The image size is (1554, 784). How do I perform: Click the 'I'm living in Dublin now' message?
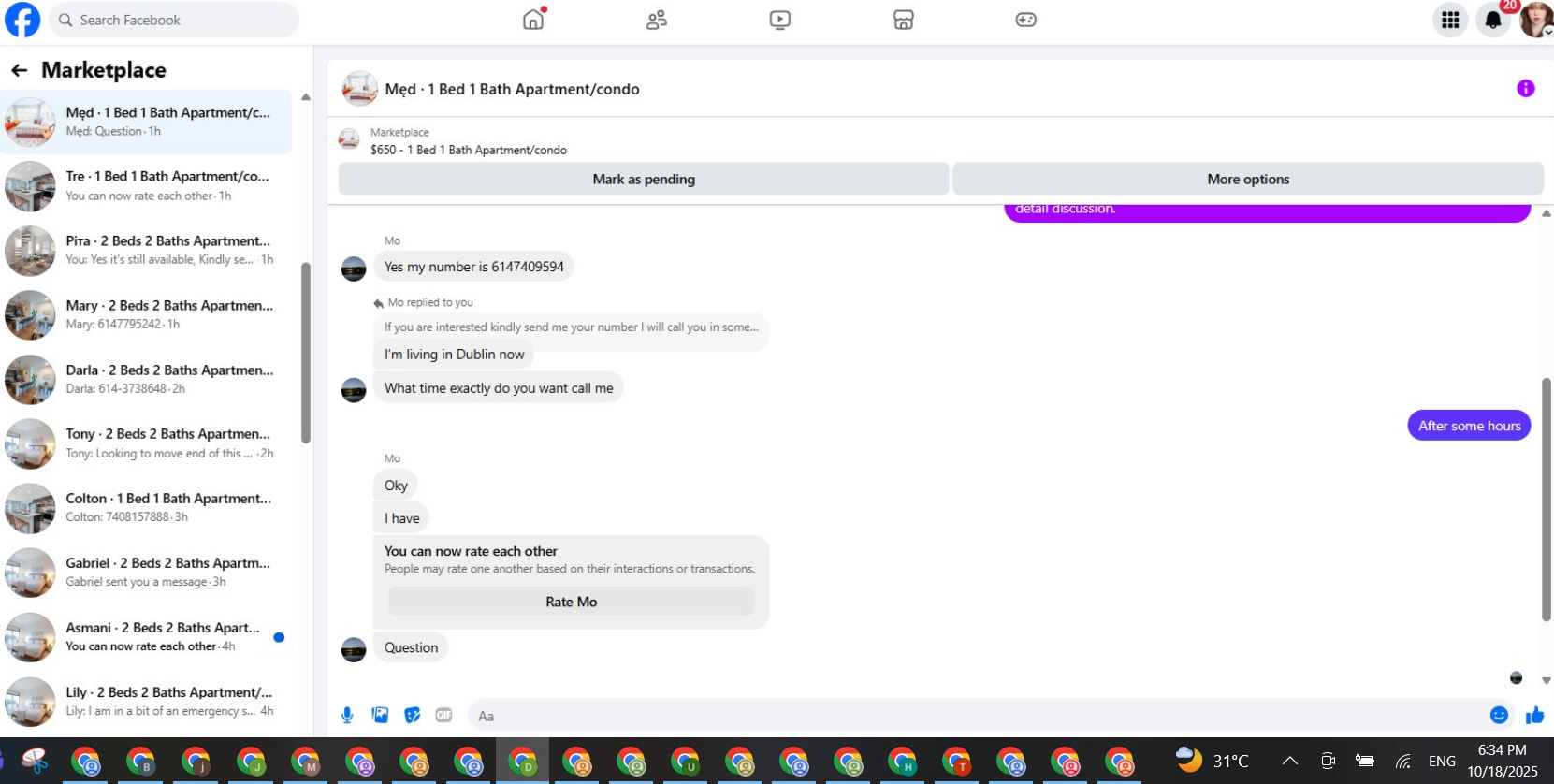pos(454,355)
